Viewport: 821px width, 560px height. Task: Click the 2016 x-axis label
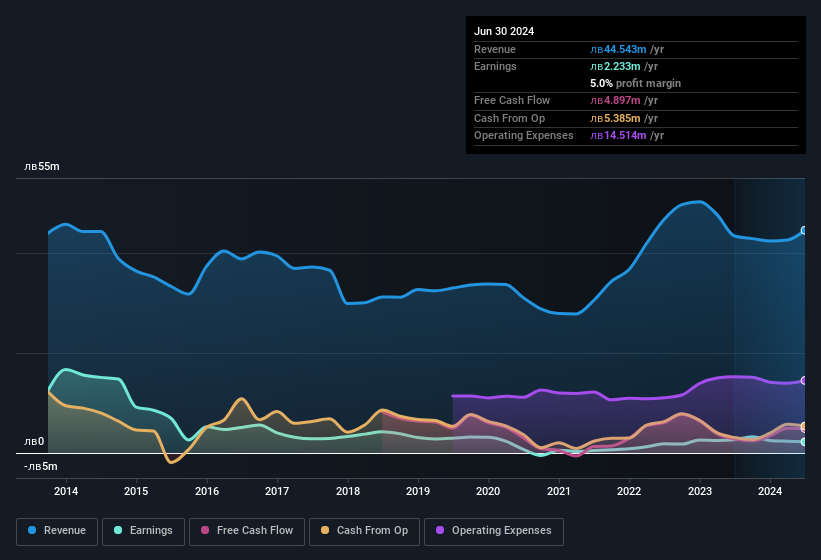(207, 491)
